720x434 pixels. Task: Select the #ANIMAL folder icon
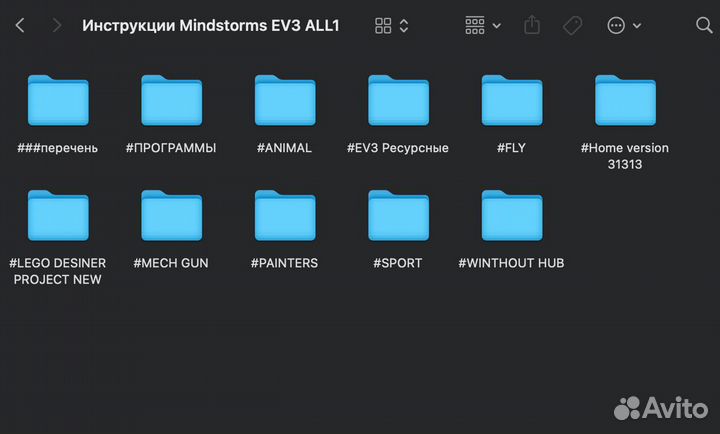pos(285,101)
